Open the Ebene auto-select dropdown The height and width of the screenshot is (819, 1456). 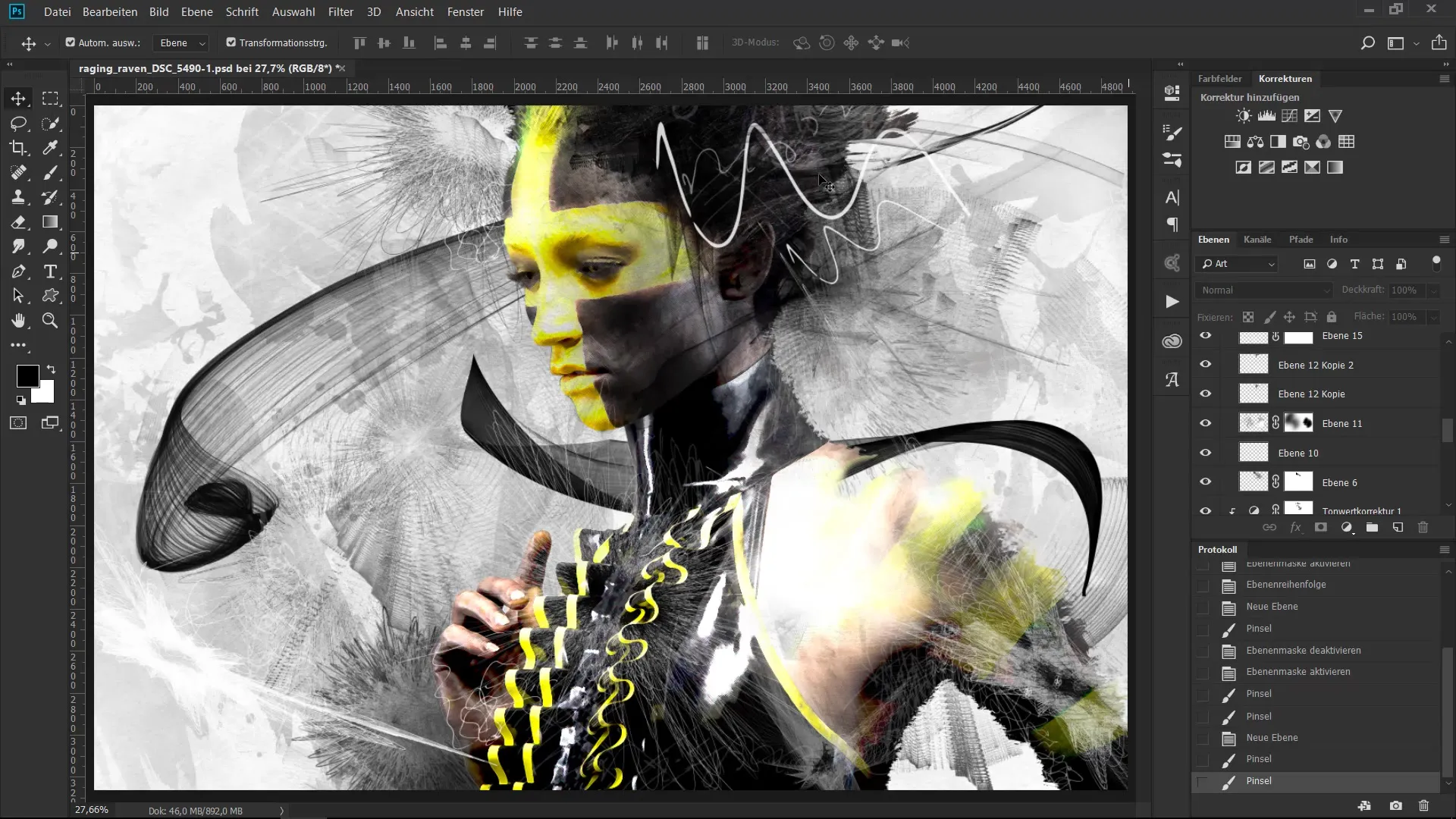pyautogui.click(x=182, y=43)
